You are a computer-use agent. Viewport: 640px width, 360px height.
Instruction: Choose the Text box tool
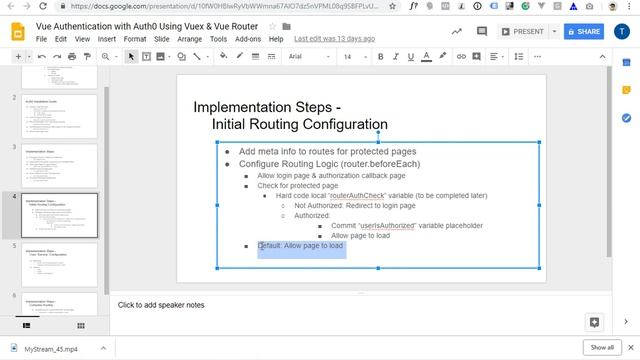pyautogui.click(x=146, y=57)
